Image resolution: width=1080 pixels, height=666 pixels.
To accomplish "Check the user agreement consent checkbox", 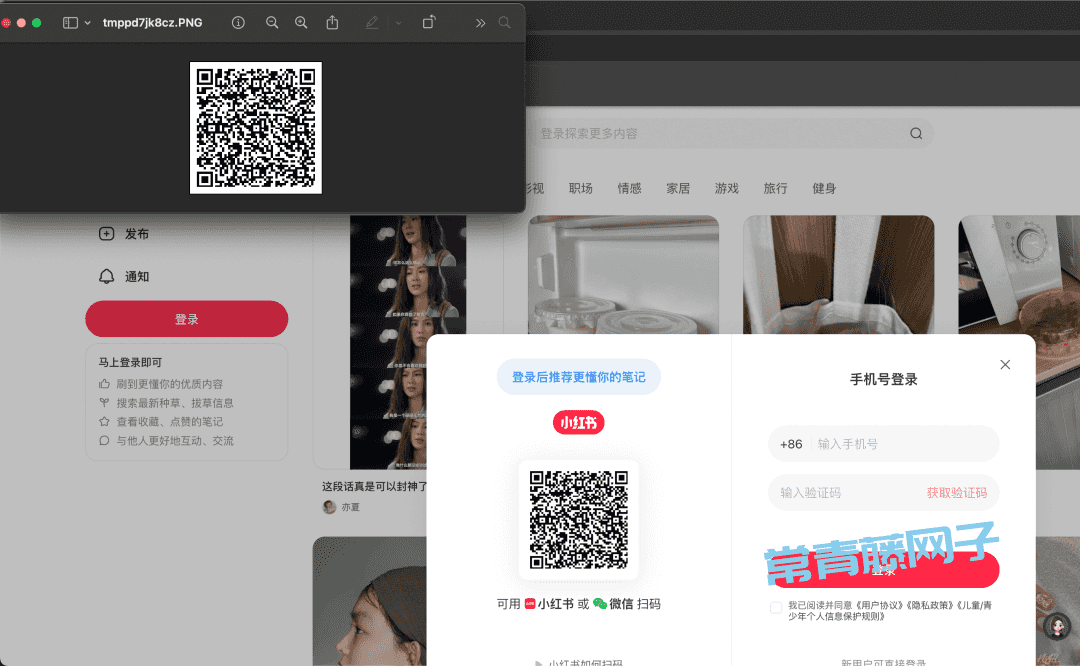I will coord(776,608).
